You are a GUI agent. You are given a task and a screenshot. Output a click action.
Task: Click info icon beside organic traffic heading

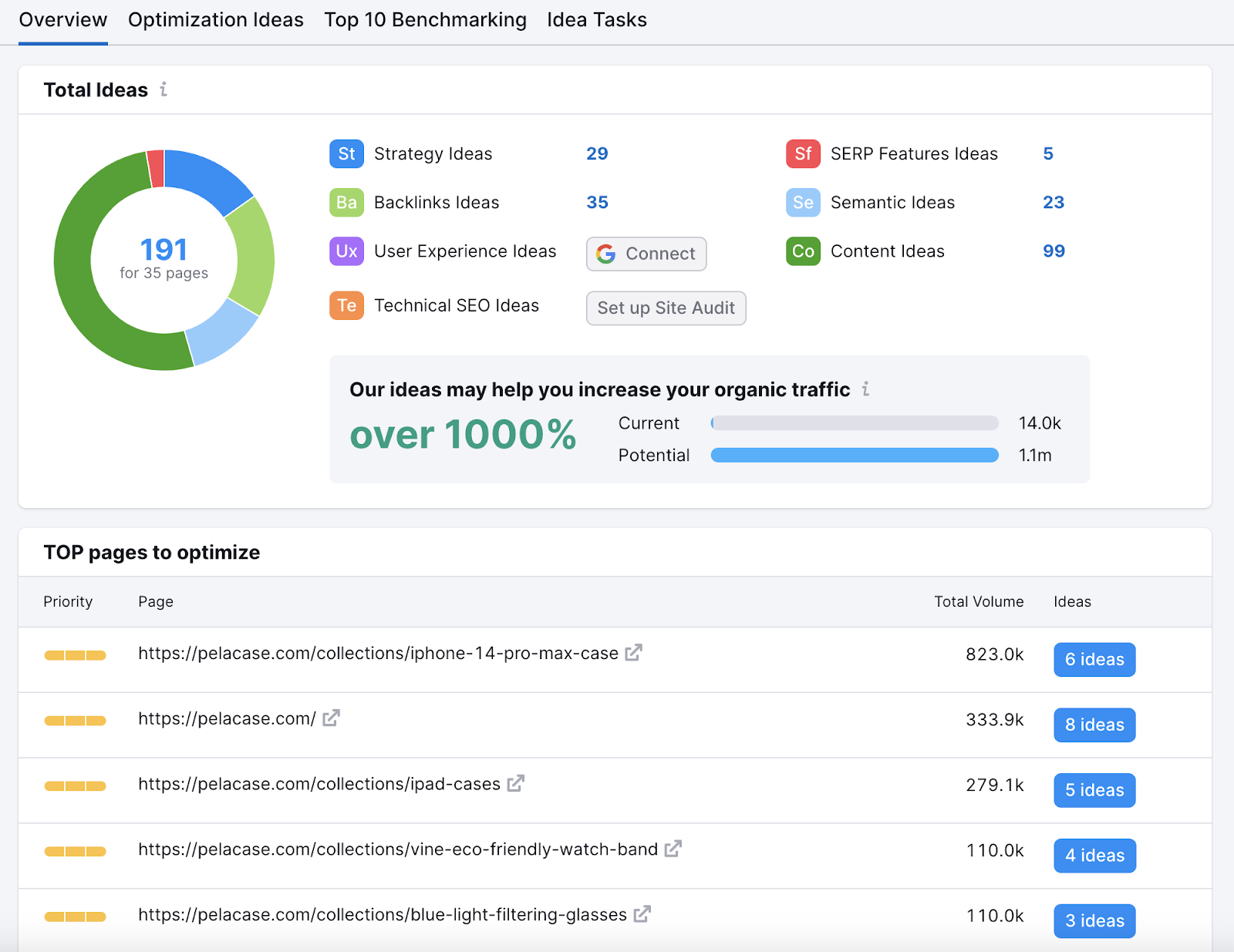[x=865, y=389]
